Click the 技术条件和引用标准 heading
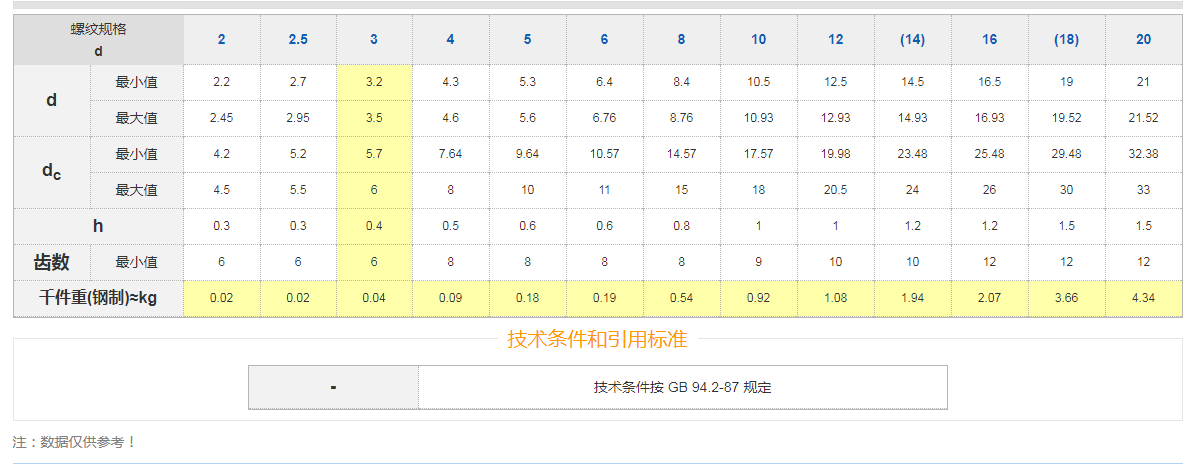The image size is (1202, 464). pyautogui.click(x=597, y=339)
